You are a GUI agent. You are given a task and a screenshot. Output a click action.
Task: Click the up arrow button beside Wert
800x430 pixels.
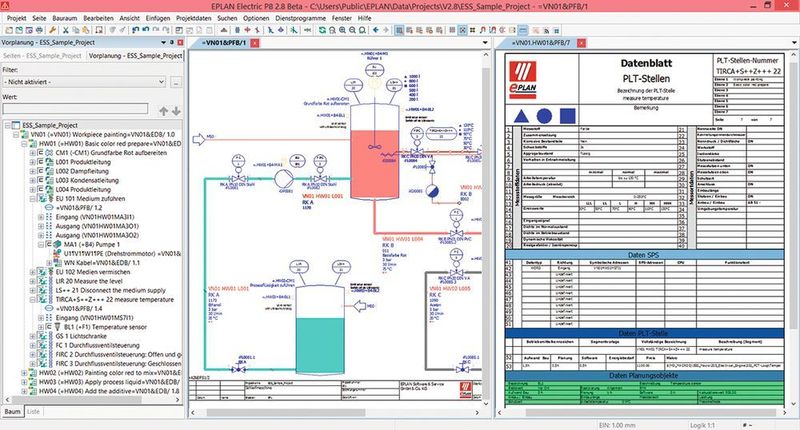tap(163, 111)
